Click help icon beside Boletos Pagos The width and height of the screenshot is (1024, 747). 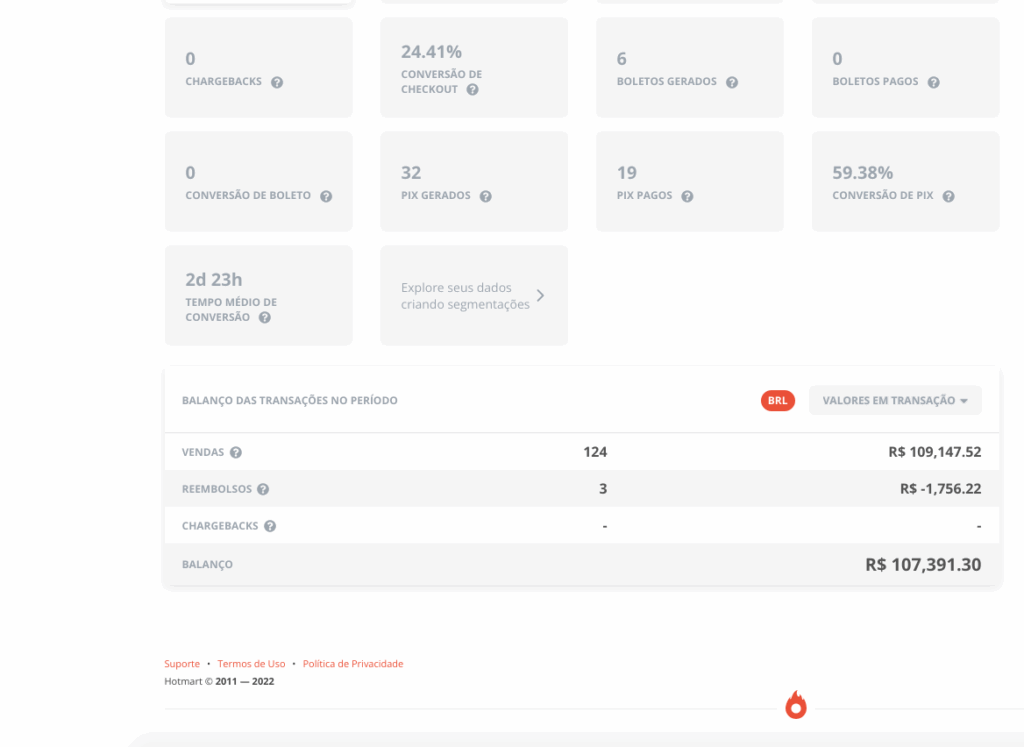point(933,82)
